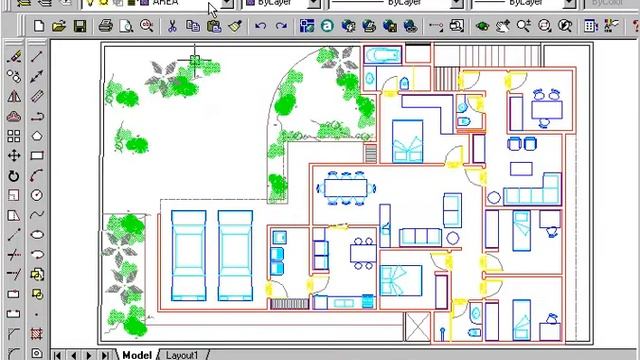Select the Offset tool
Screen dimensions: 640x360
coord(14,116)
